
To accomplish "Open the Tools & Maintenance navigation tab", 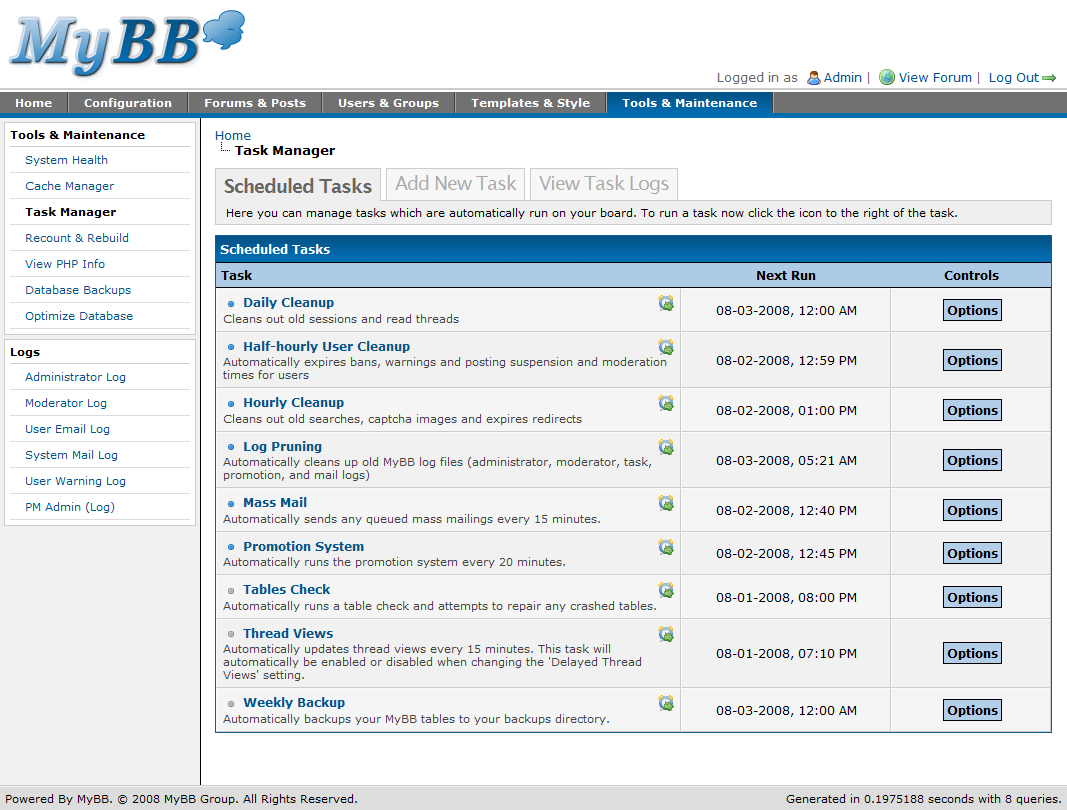I will click(x=689, y=103).
